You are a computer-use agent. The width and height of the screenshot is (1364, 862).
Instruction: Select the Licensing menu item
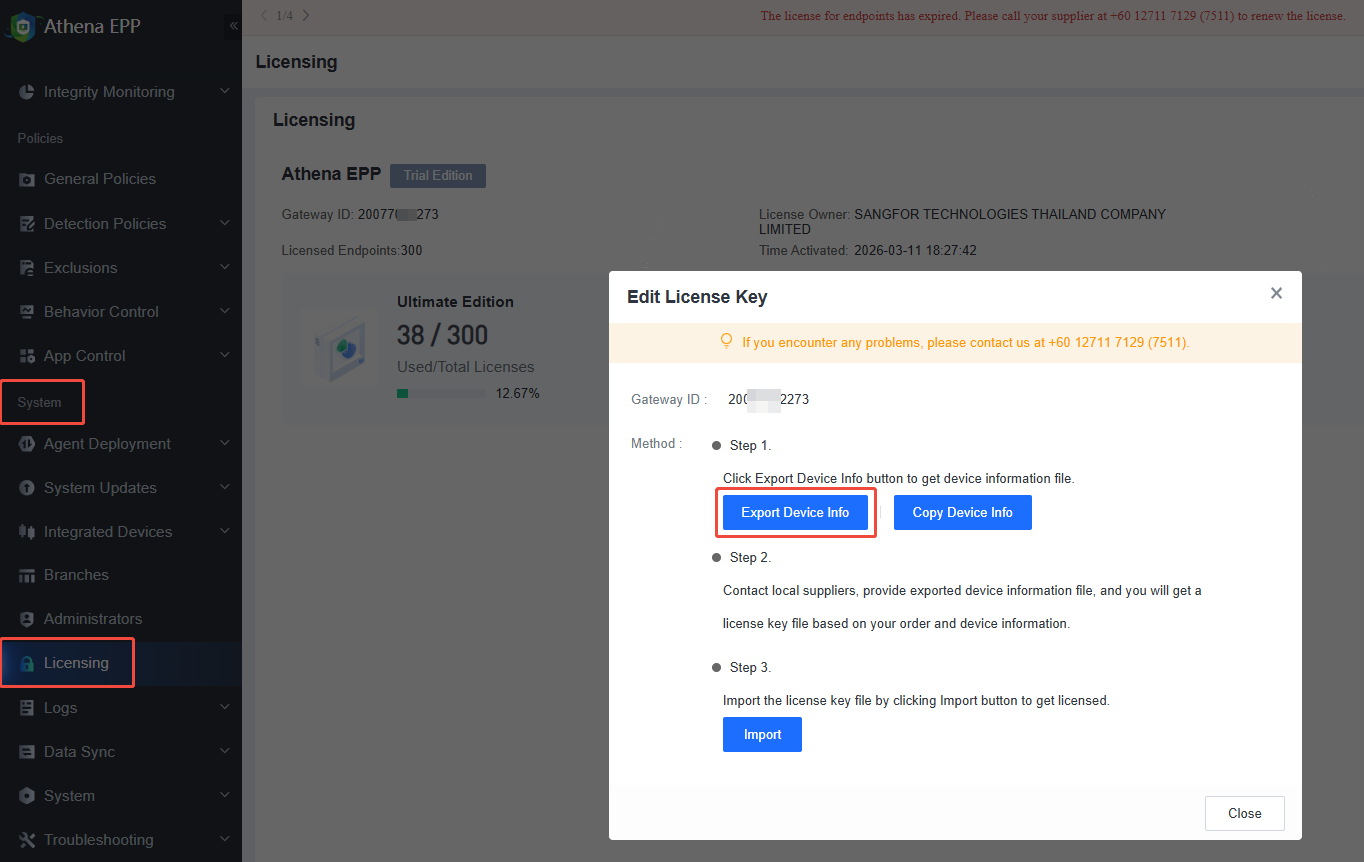pyautogui.click(x=121, y=663)
